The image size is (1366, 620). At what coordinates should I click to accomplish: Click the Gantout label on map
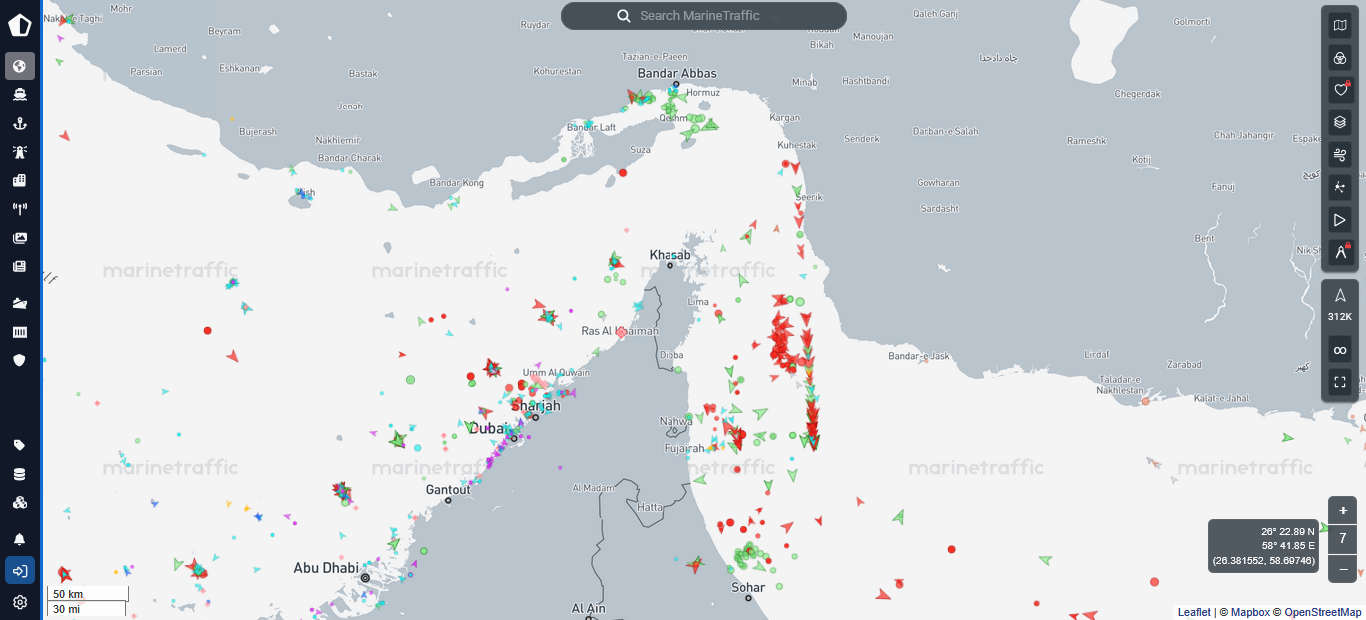pyautogui.click(x=448, y=490)
